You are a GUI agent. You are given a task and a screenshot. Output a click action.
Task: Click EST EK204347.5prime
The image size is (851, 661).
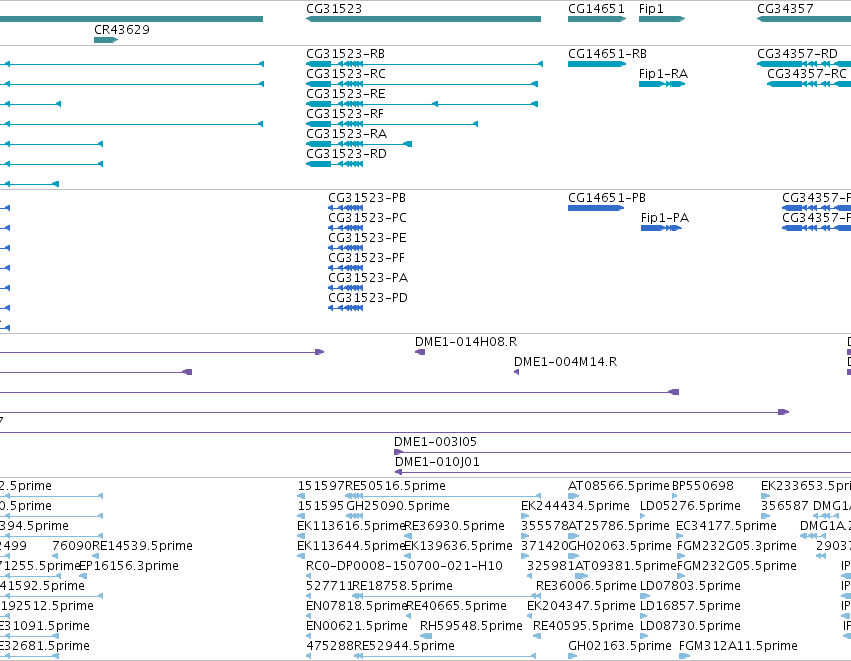tap(530, 616)
